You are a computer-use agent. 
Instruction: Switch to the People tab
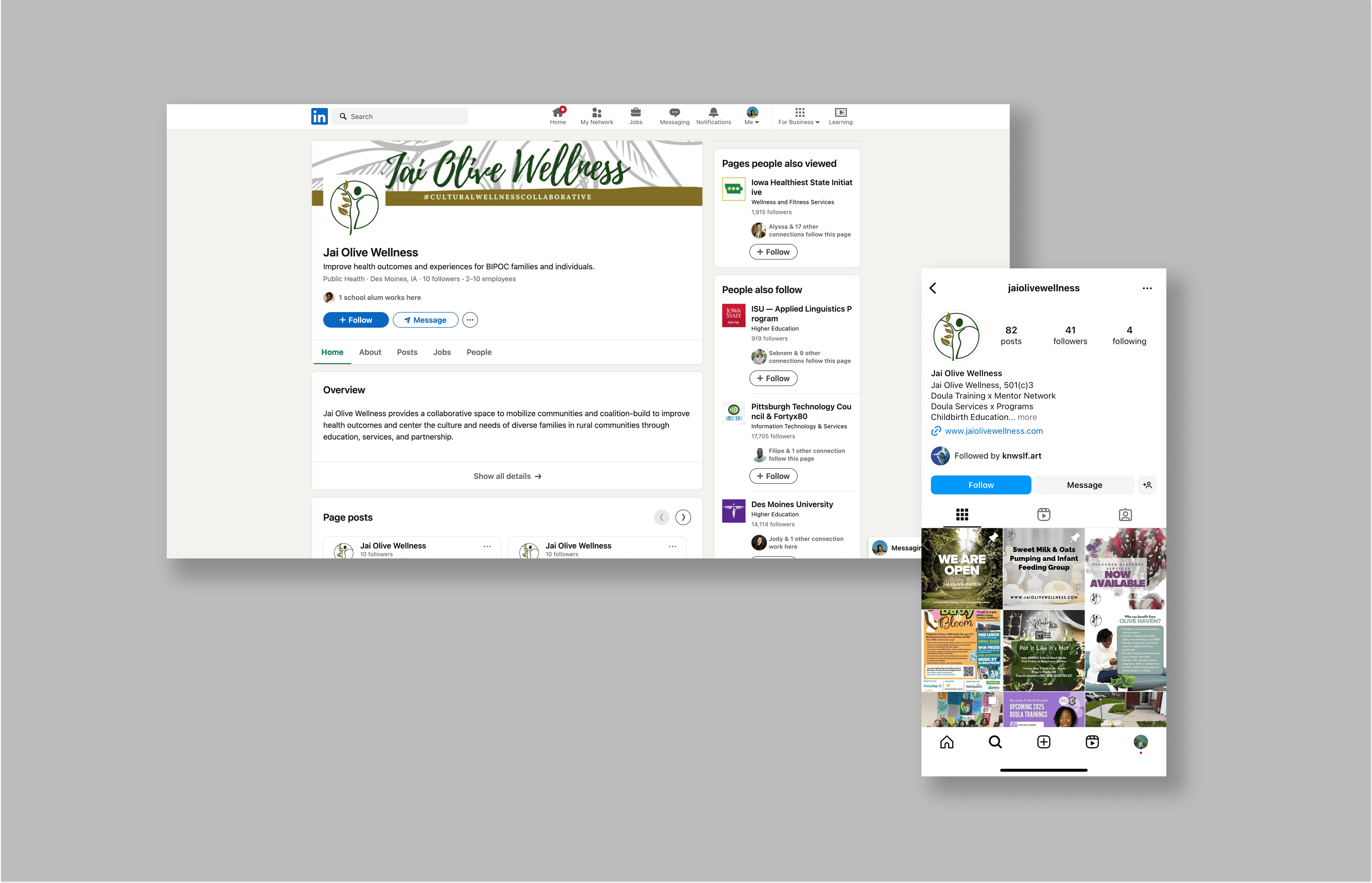[x=479, y=352]
